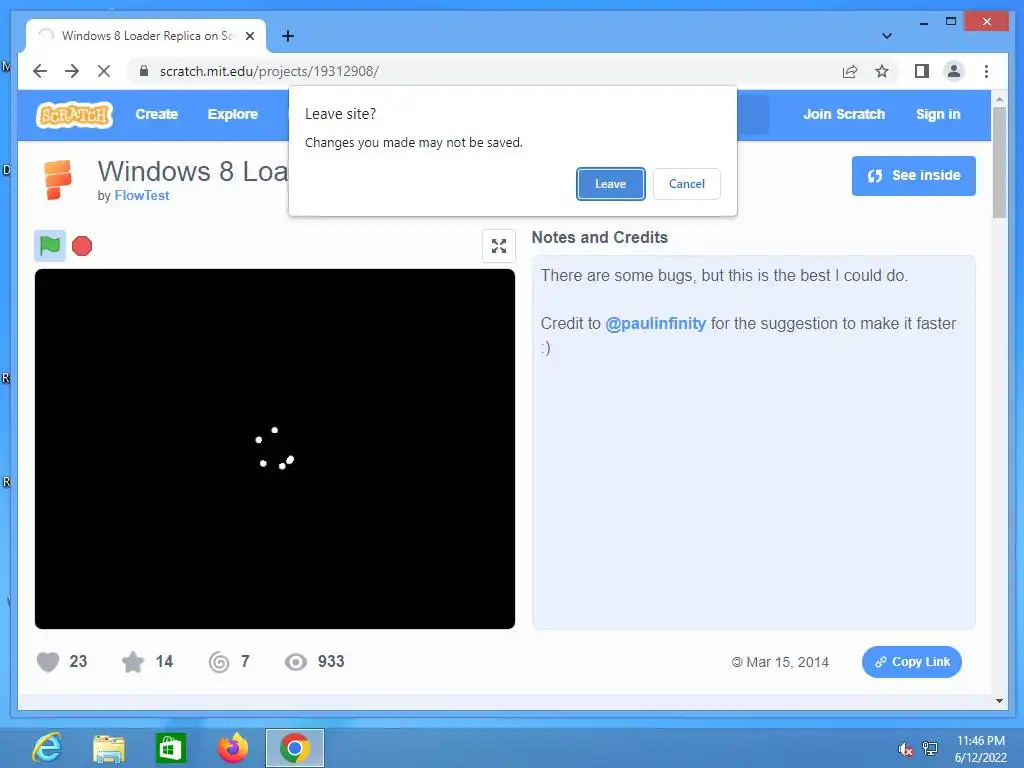This screenshot has height=768, width=1024.
Task: Open the FlowTest author profile link
Action: click(x=142, y=195)
